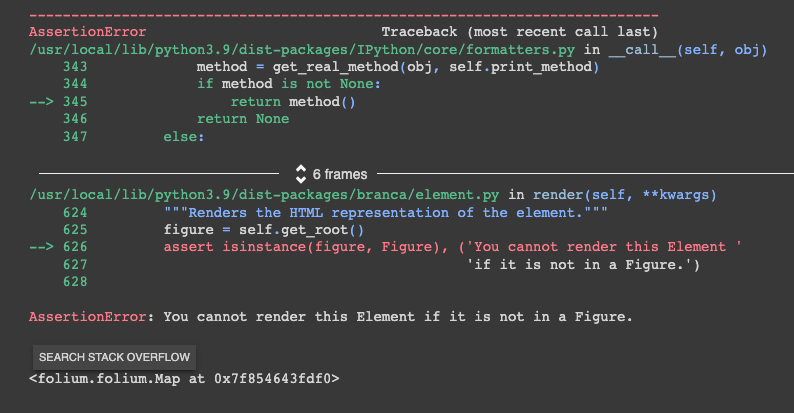The image size is (794, 413).
Task: Click 'else:' on line 347
Action: [x=184, y=137]
